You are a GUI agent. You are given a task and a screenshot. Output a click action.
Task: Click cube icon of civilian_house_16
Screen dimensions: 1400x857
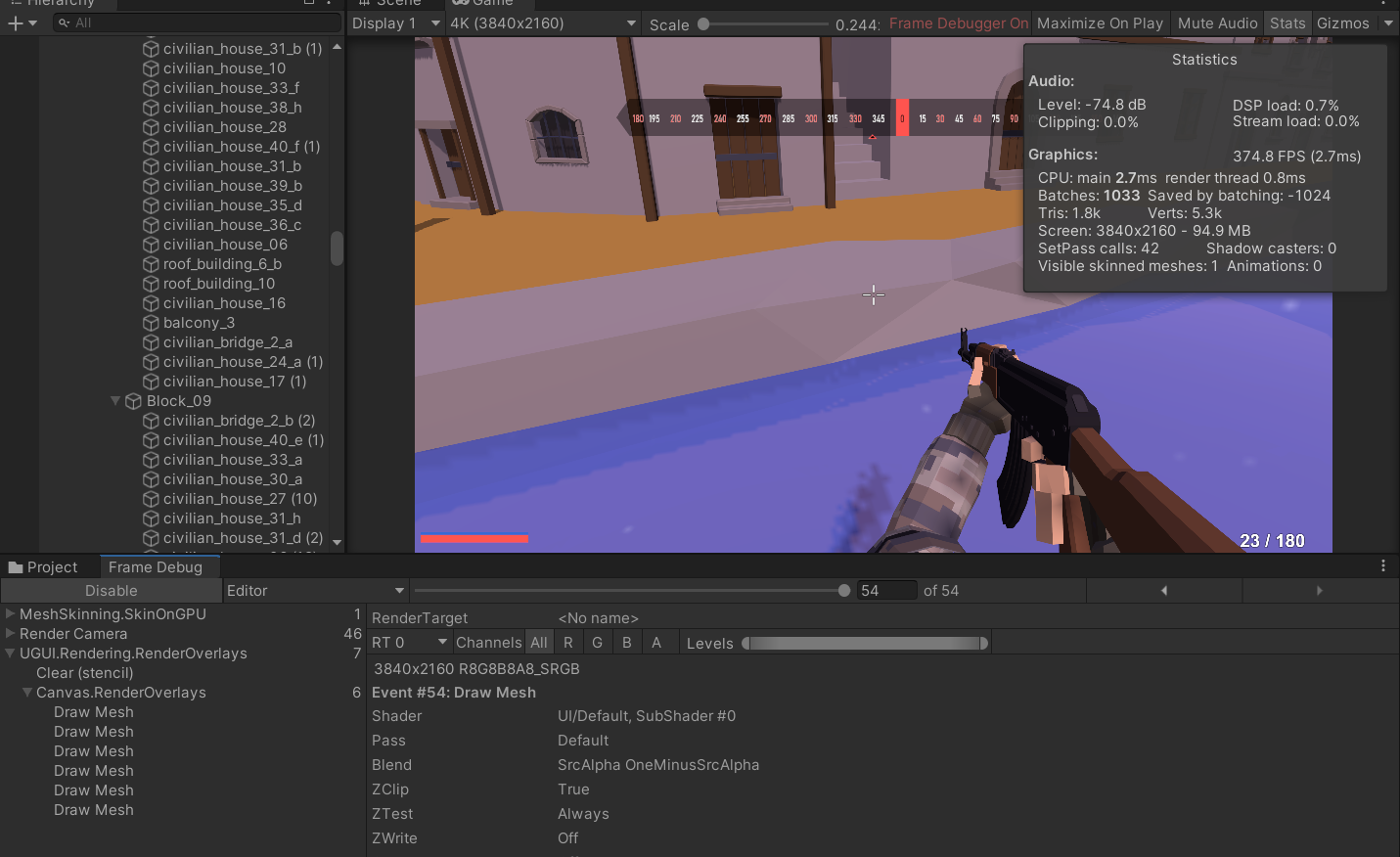(x=151, y=303)
